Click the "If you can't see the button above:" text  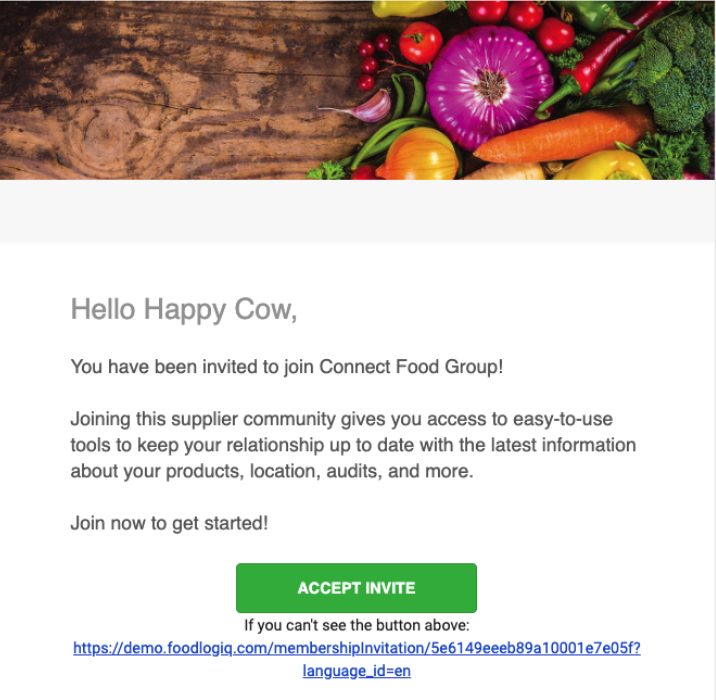click(357, 625)
